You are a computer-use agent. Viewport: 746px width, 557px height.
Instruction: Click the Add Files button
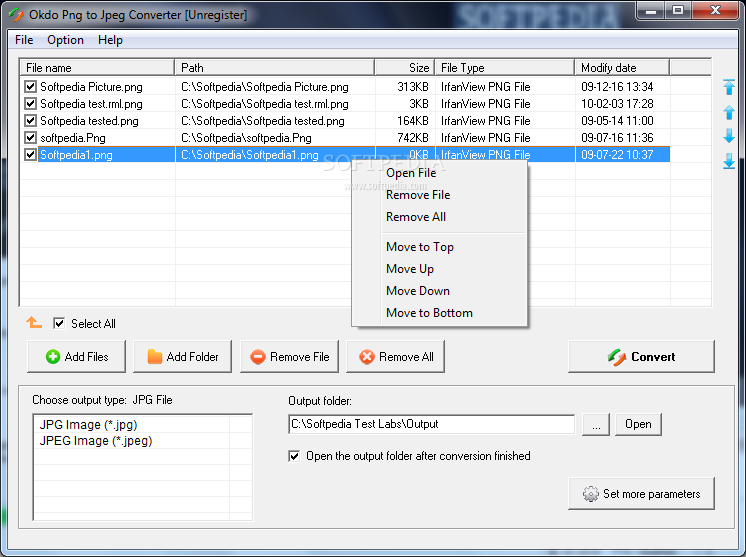pyautogui.click(x=77, y=356)
